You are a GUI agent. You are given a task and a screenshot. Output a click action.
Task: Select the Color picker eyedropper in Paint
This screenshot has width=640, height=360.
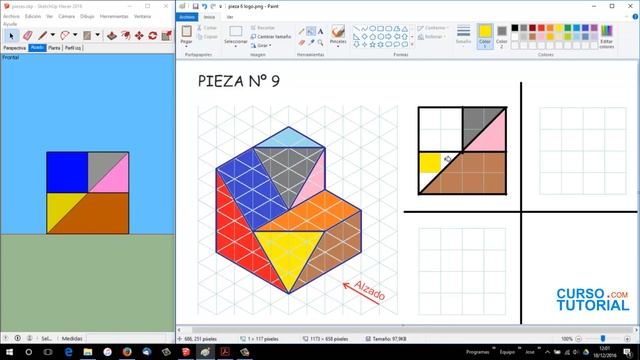(x=311, y=42)
